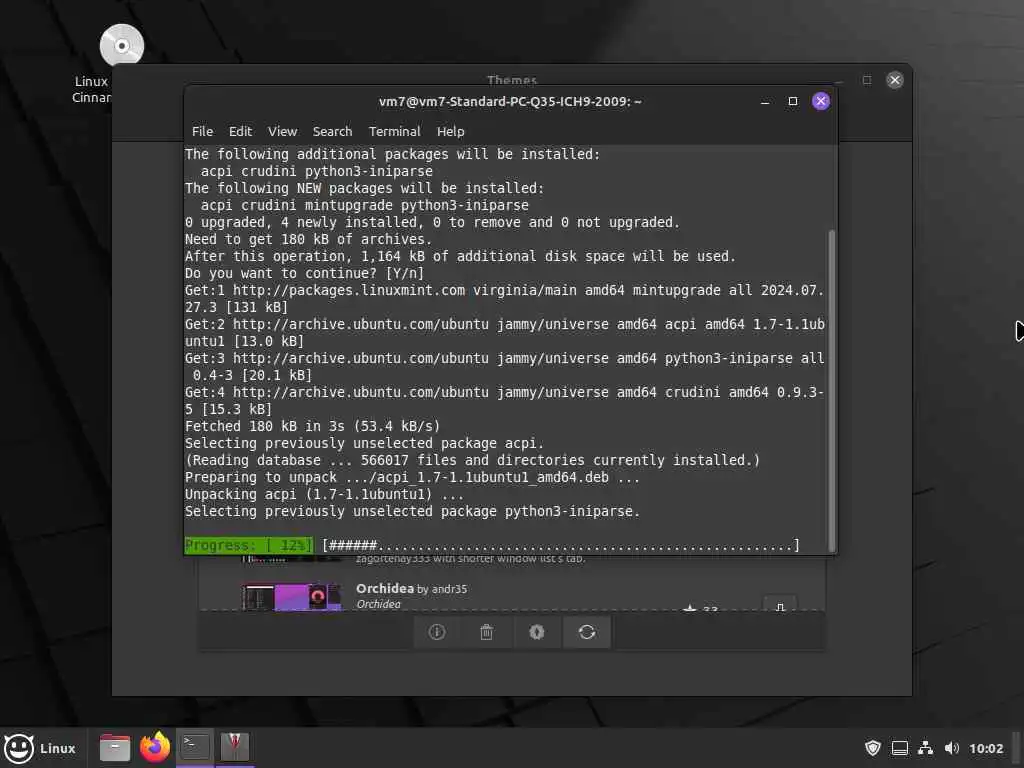Image resolution: width=1024 pixels, height=768 pixels.
Task: Maximize the terminal window
Action: (x=793, y=101)
